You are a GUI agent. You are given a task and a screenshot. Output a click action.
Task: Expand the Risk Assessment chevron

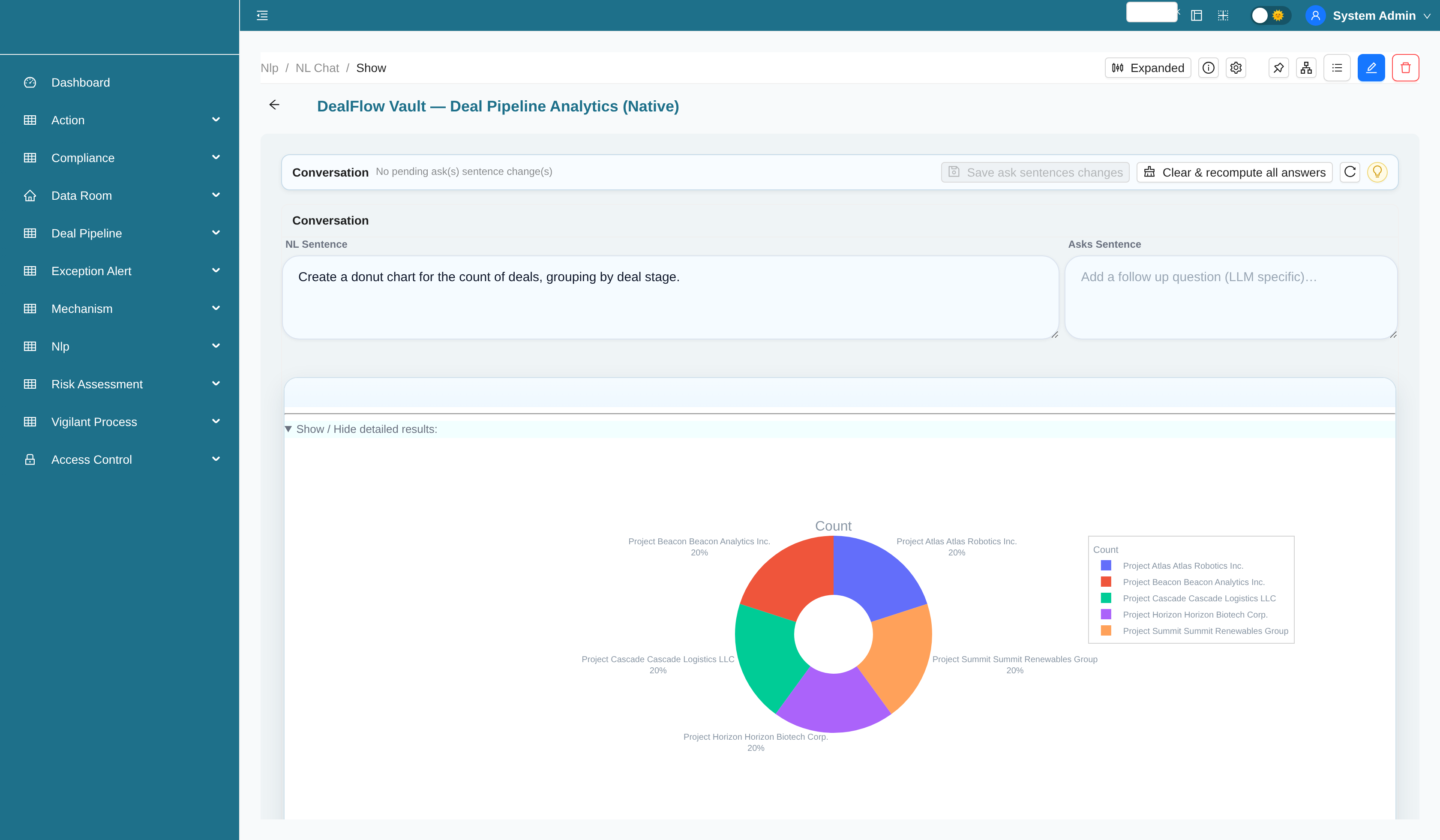point(216,384)
